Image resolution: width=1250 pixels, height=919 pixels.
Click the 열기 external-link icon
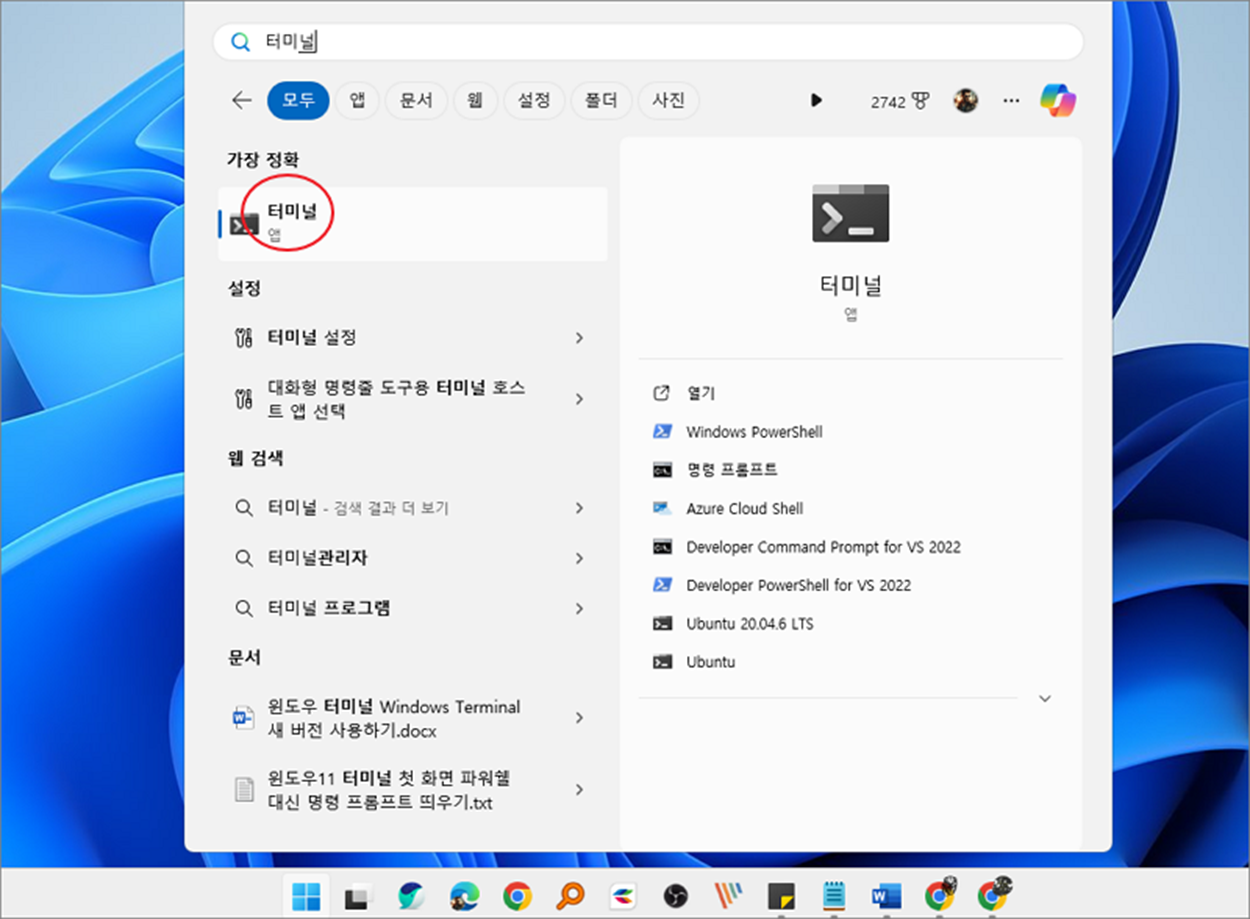[x=660, y=394]
